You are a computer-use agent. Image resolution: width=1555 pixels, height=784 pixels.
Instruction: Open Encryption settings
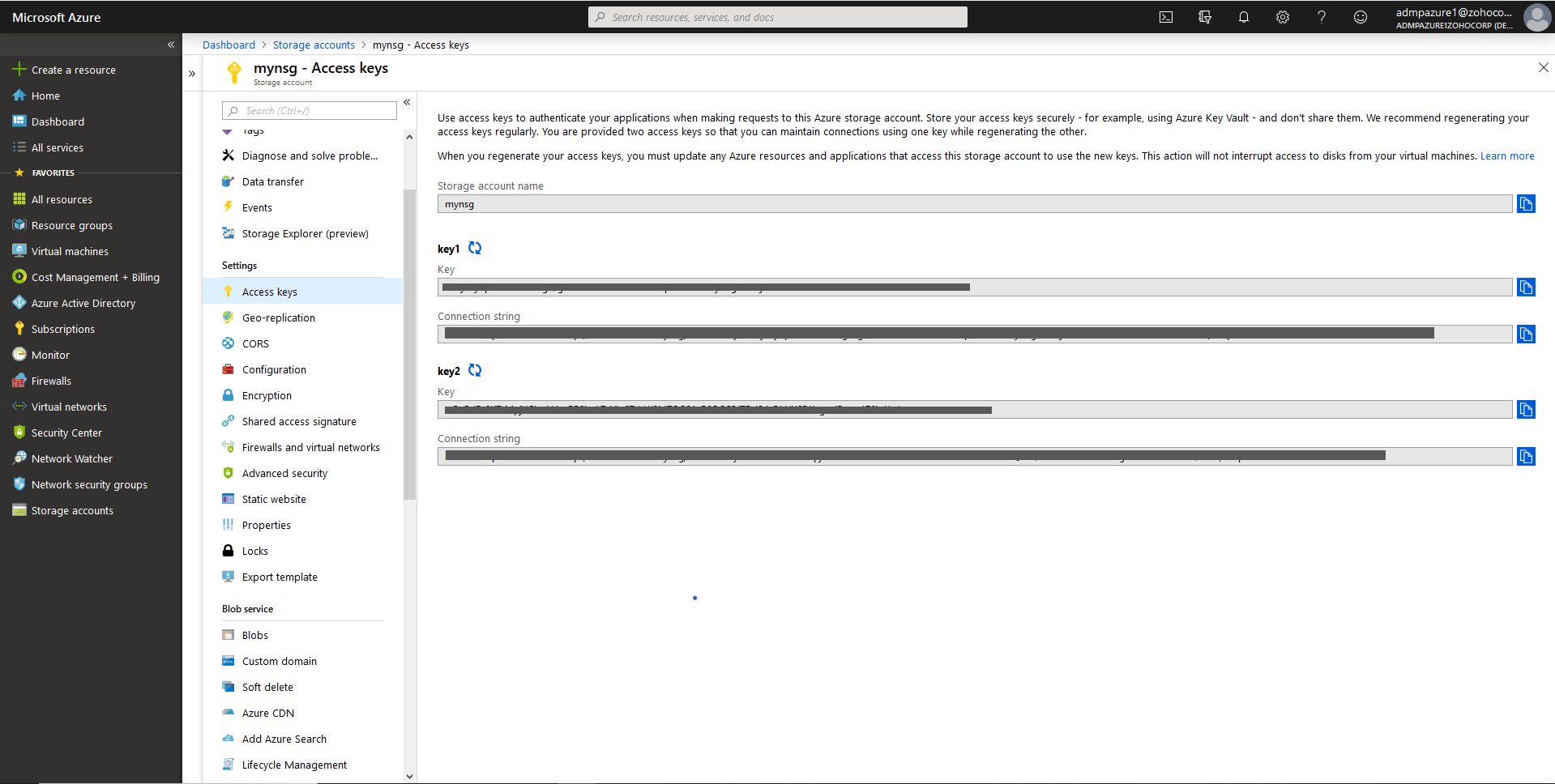pyautogui.click(x=302, y=395)
